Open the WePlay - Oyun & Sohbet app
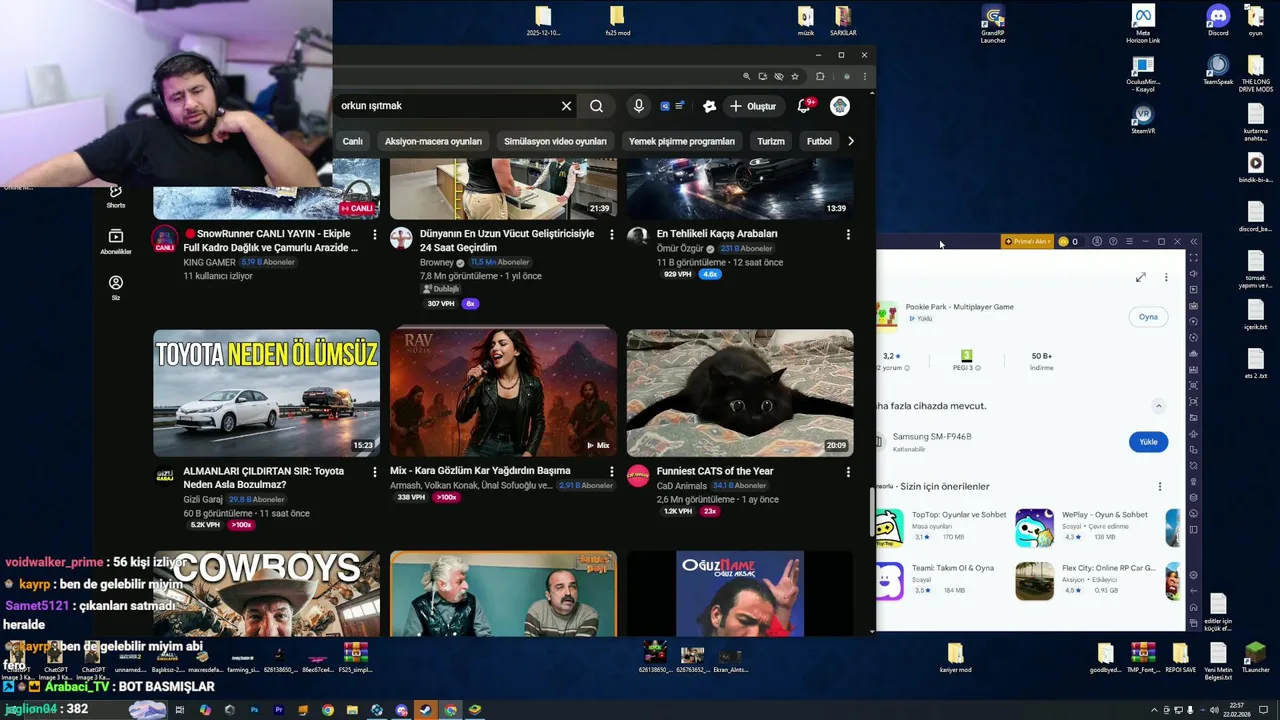Viewport: 1280px width, 720px height. click(1085, 527)
